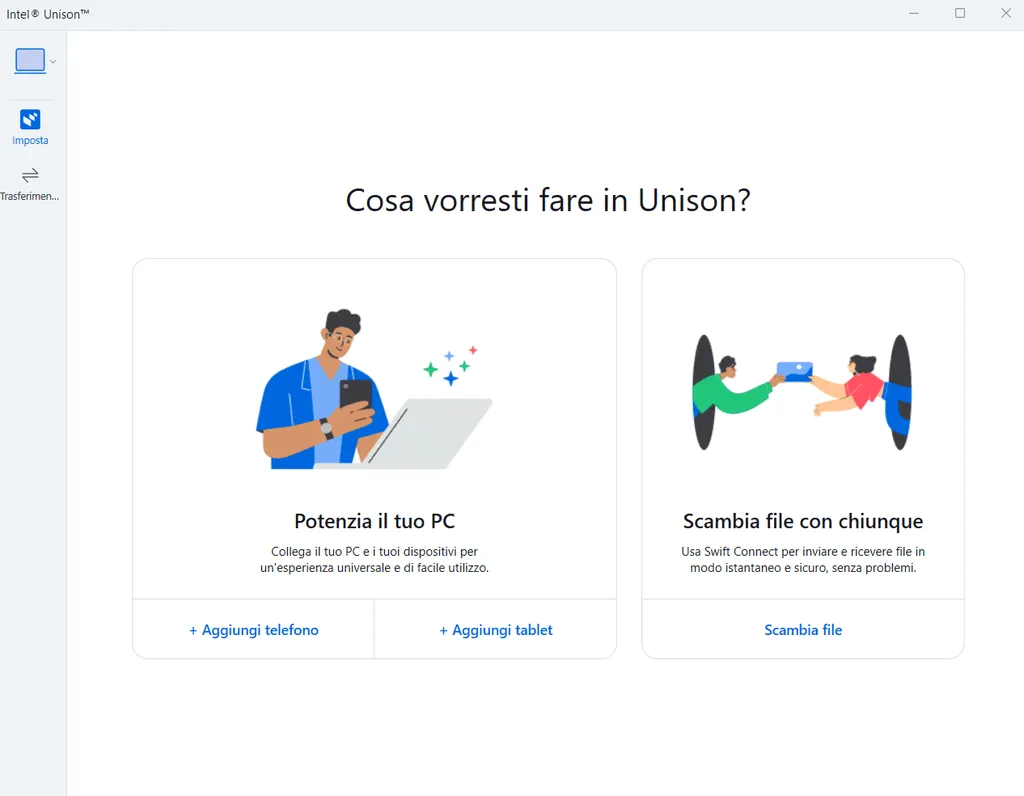Click the Cosa vorresti fare heading

[x=547, y=200]
